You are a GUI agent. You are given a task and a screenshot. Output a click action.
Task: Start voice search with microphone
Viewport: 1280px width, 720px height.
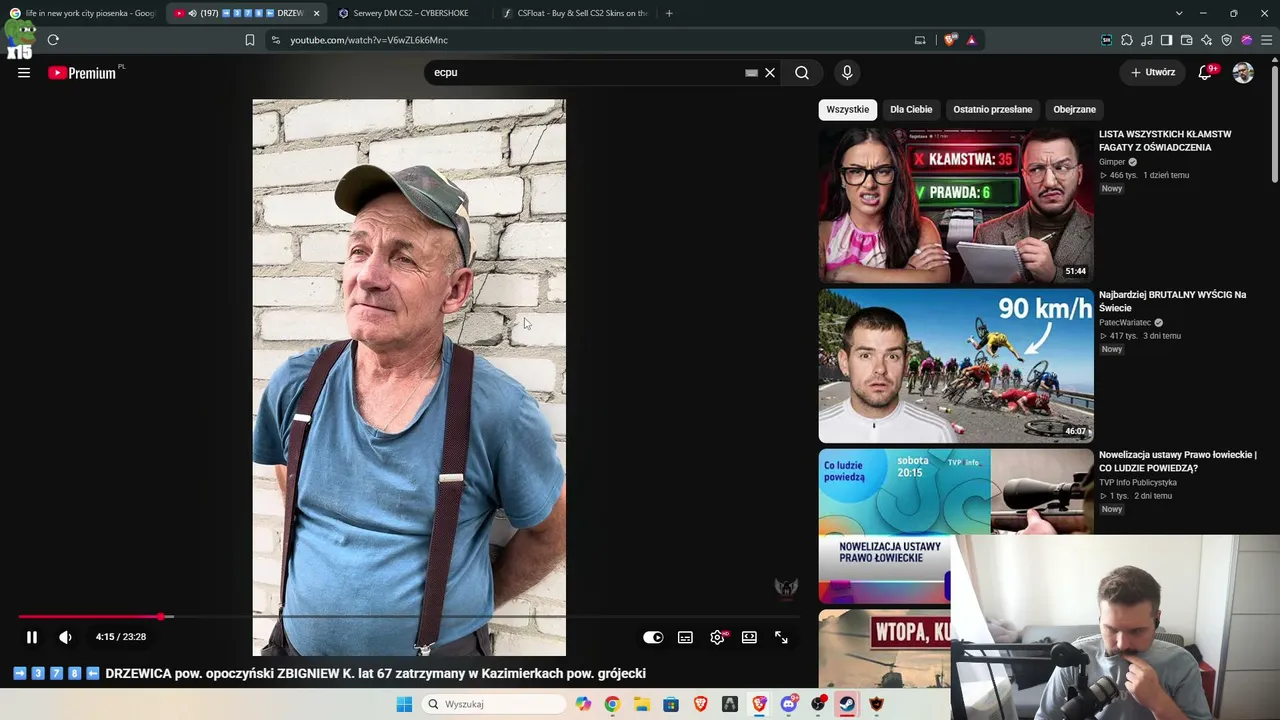[x=847, y=72]
